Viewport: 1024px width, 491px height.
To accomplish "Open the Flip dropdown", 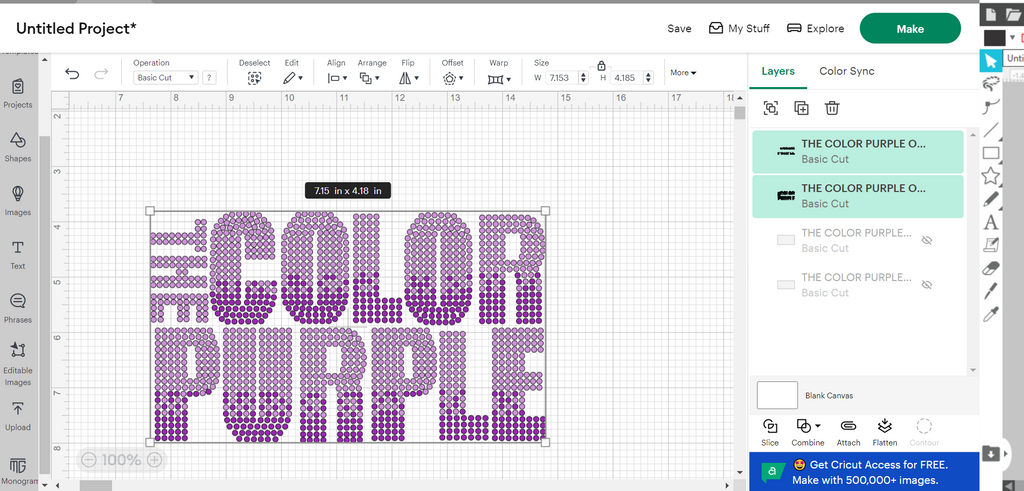I will pos(409,78).
